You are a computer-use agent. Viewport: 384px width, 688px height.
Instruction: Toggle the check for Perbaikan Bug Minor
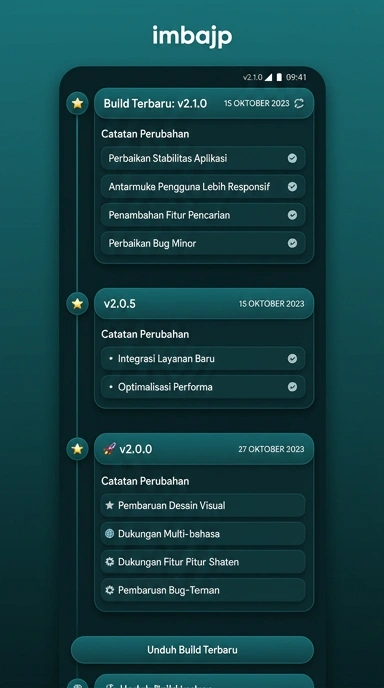click(x=292, y=243)
